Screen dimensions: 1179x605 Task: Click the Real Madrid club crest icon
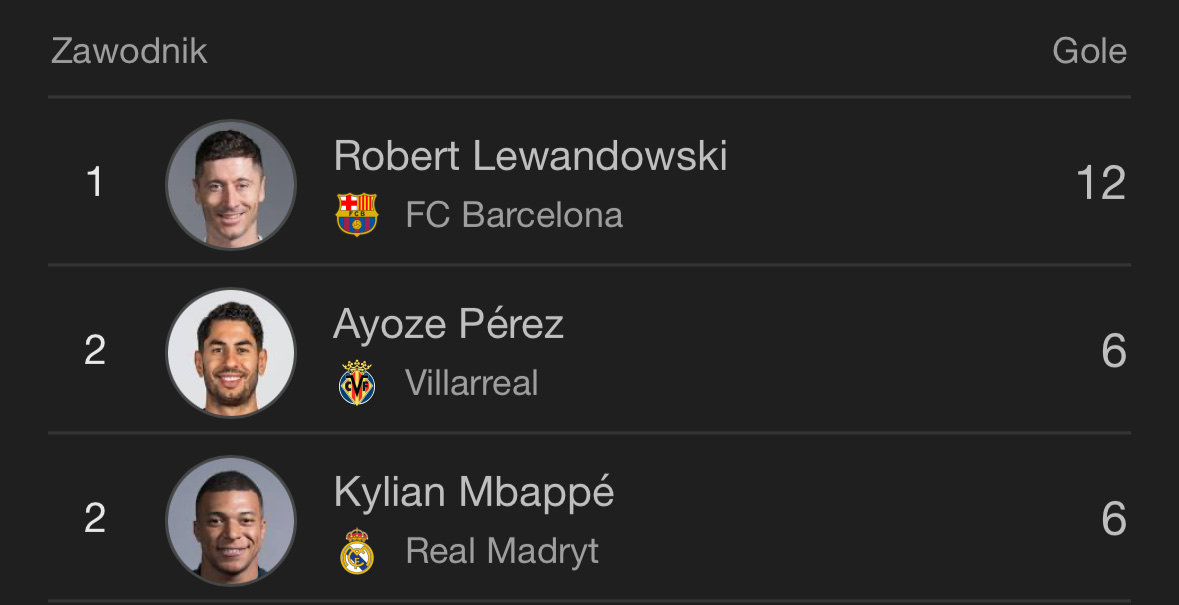(x=356, y=551)
